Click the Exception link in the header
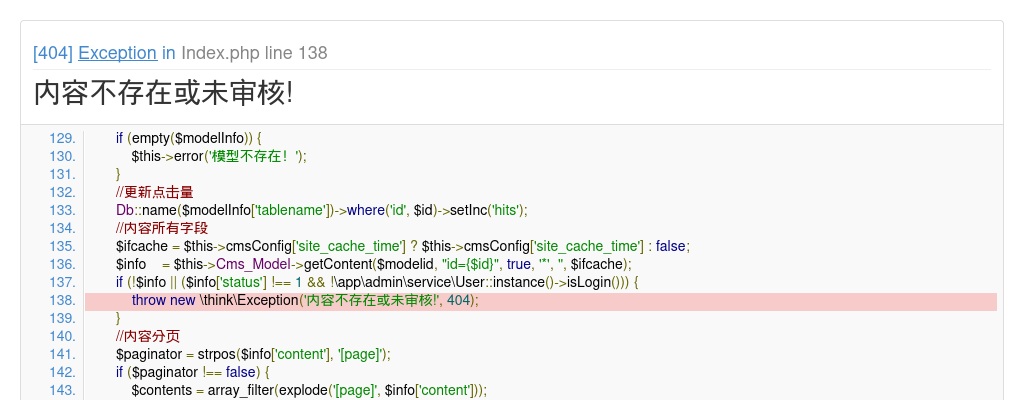Image resolution: width=1024 pixels, height=400 pixels. click(117, 53)
